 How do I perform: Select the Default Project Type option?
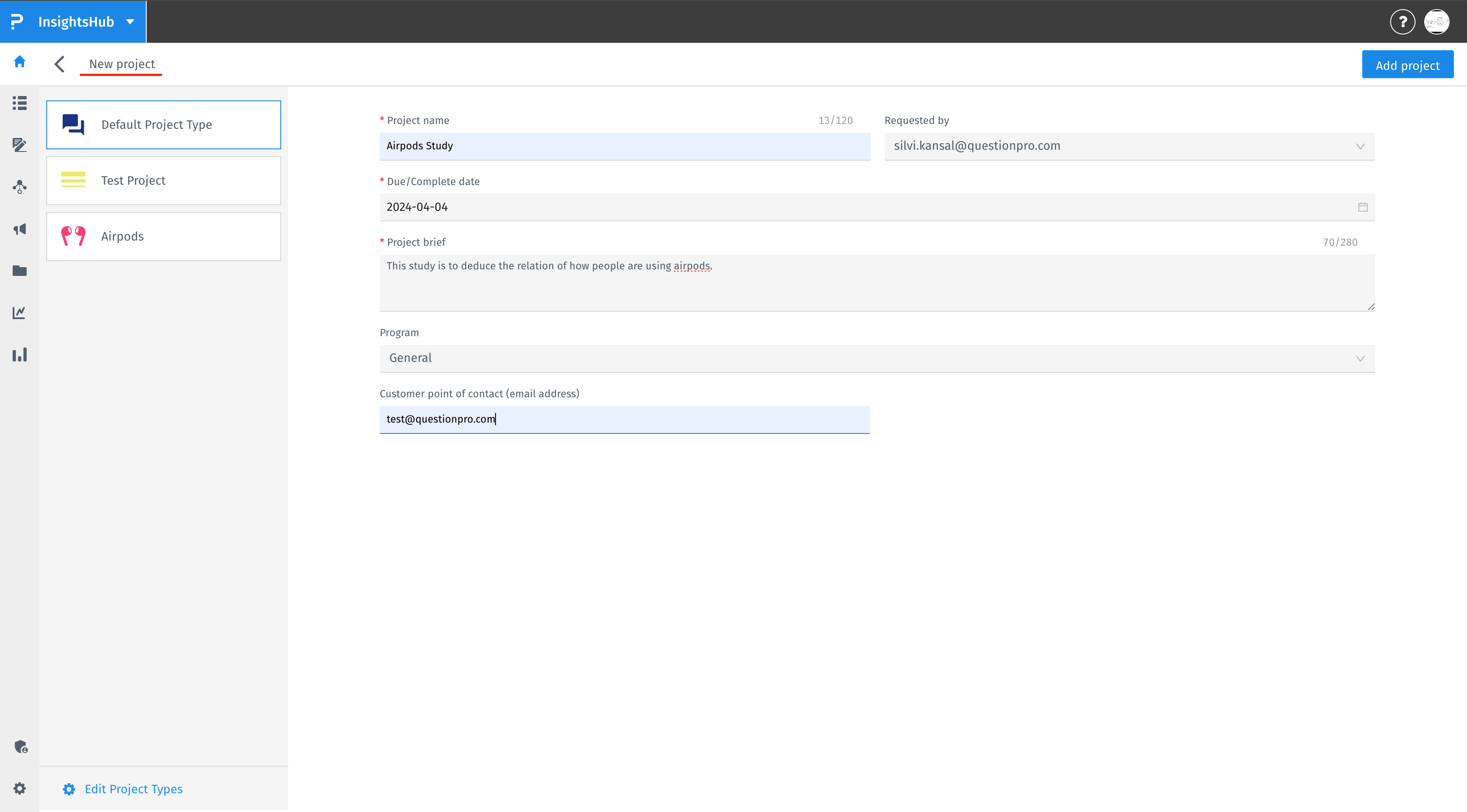163,124
